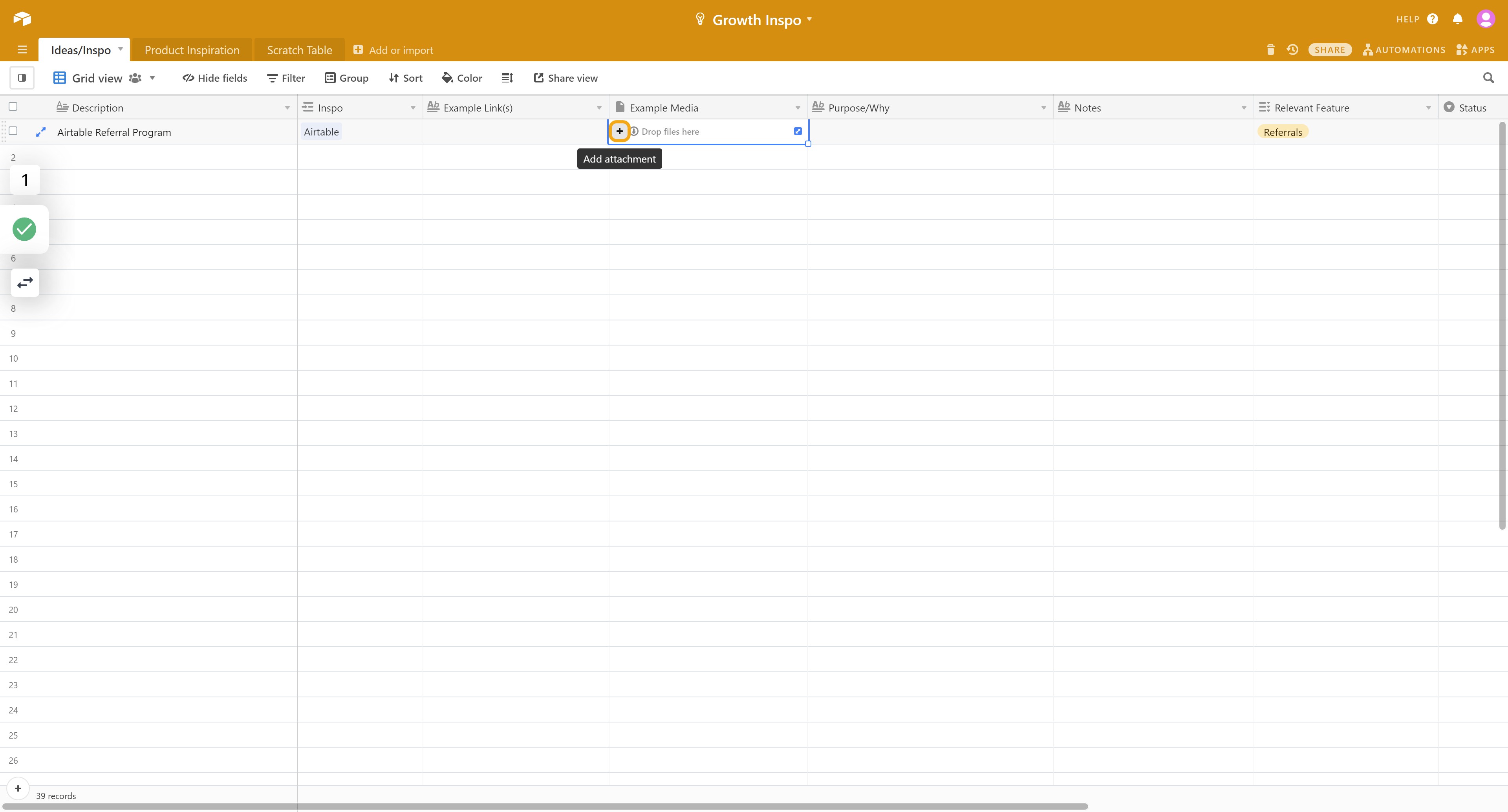Open Inspo column dropdown arrow
Image resolution: width=1508 pixels, height=812 pixels.
pyautogui.click(x=413, y=108)
